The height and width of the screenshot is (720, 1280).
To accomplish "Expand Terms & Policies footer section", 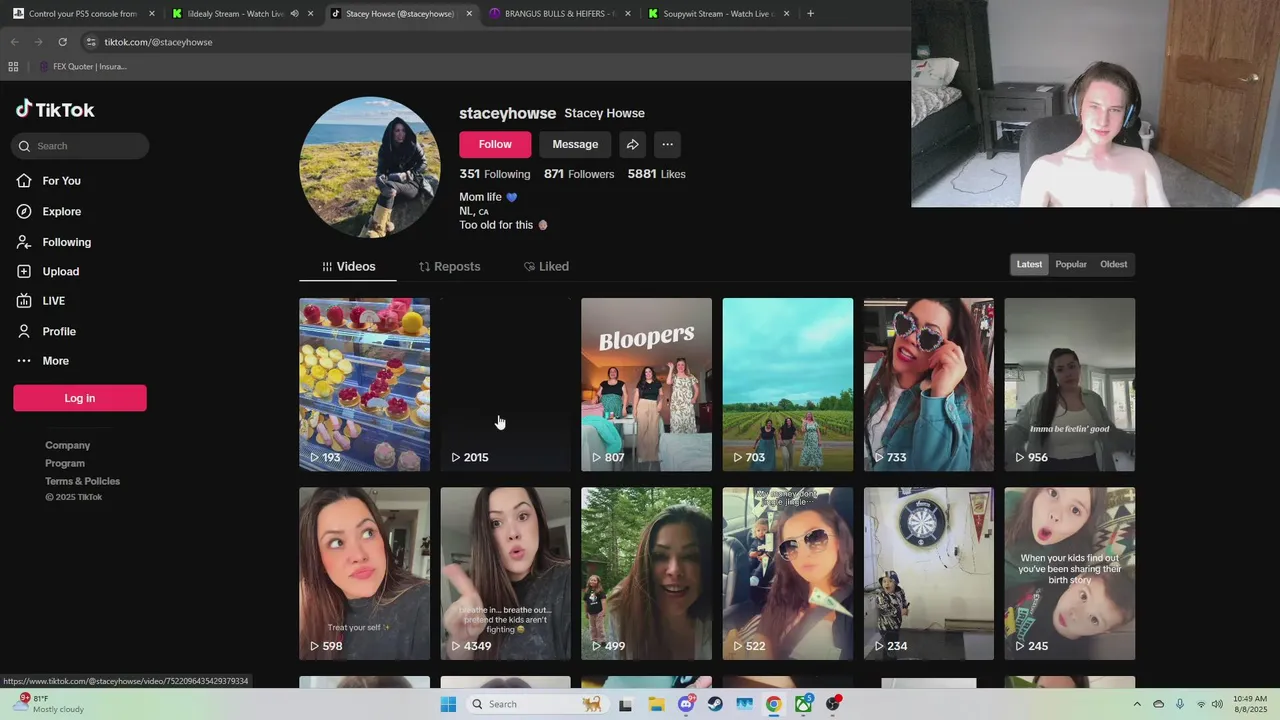I will pyautogui.click(x=82, y=481).
